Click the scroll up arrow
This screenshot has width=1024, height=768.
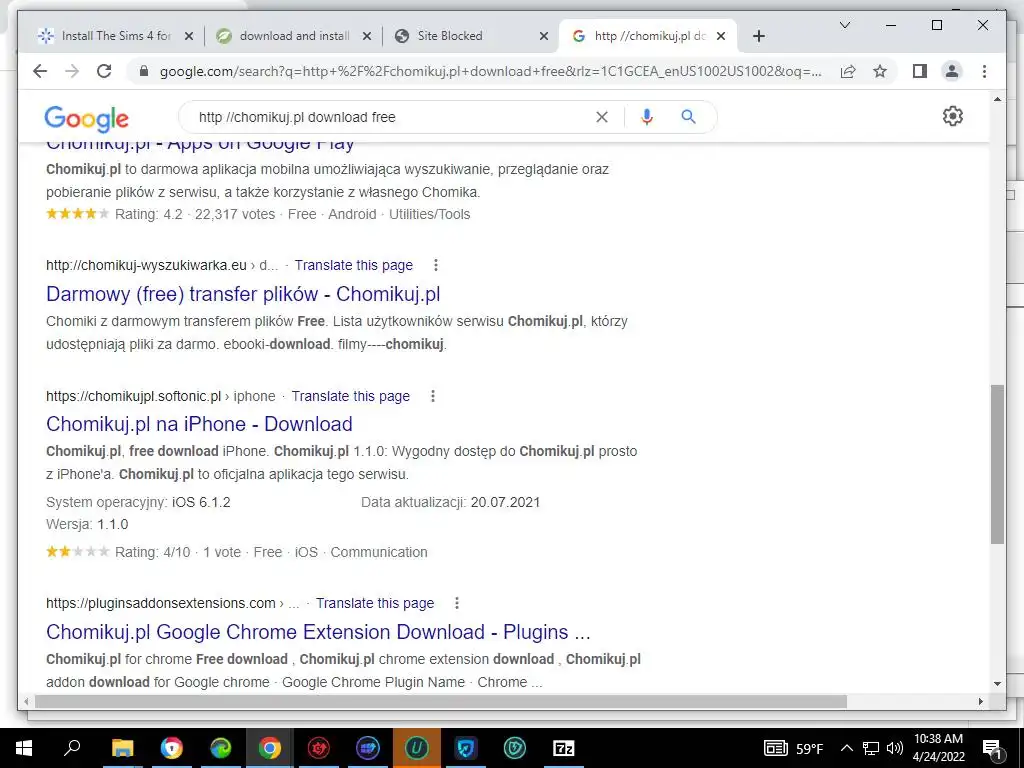coord(997,99)
